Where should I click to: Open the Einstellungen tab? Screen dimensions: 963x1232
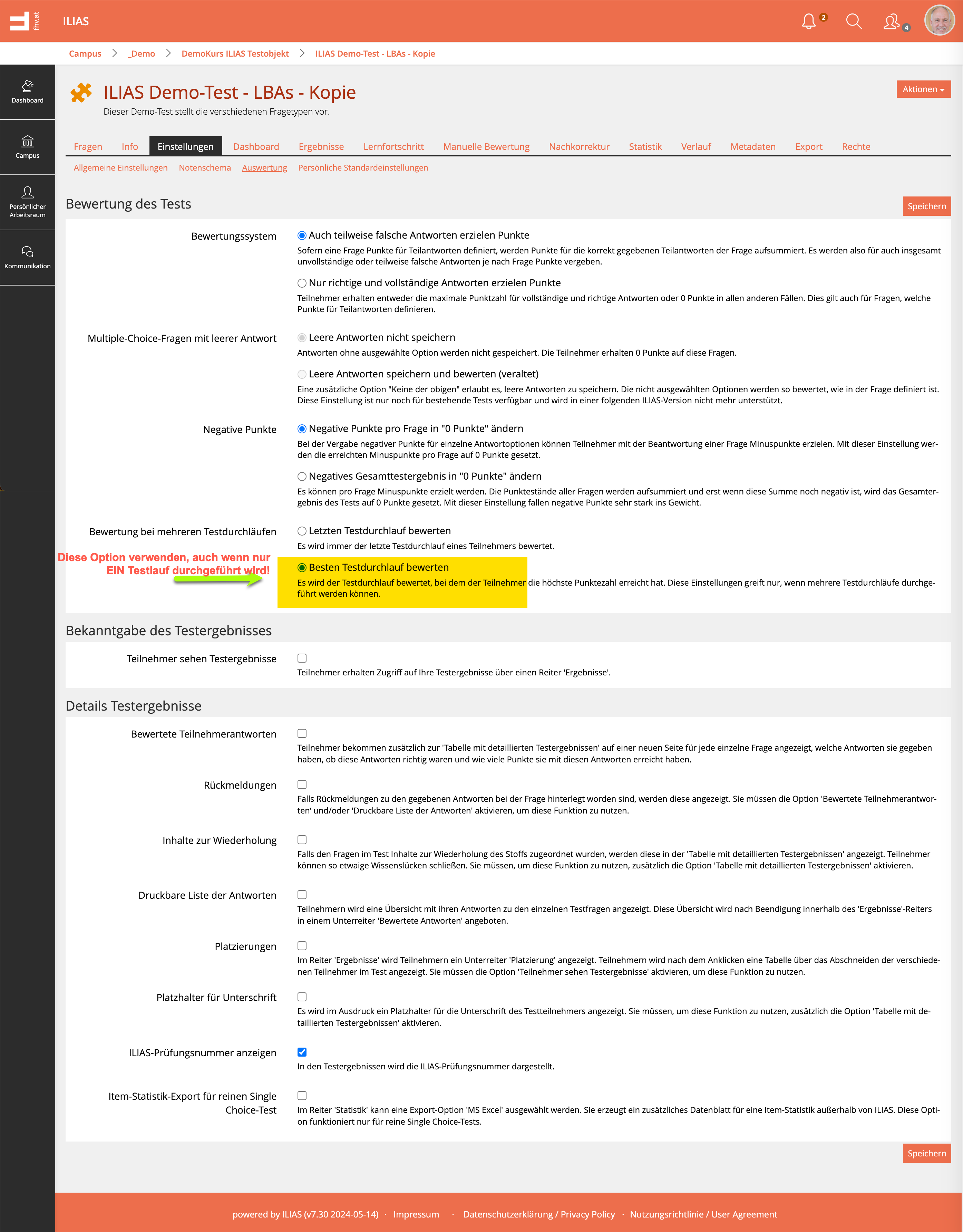click(x=185, y=146)
